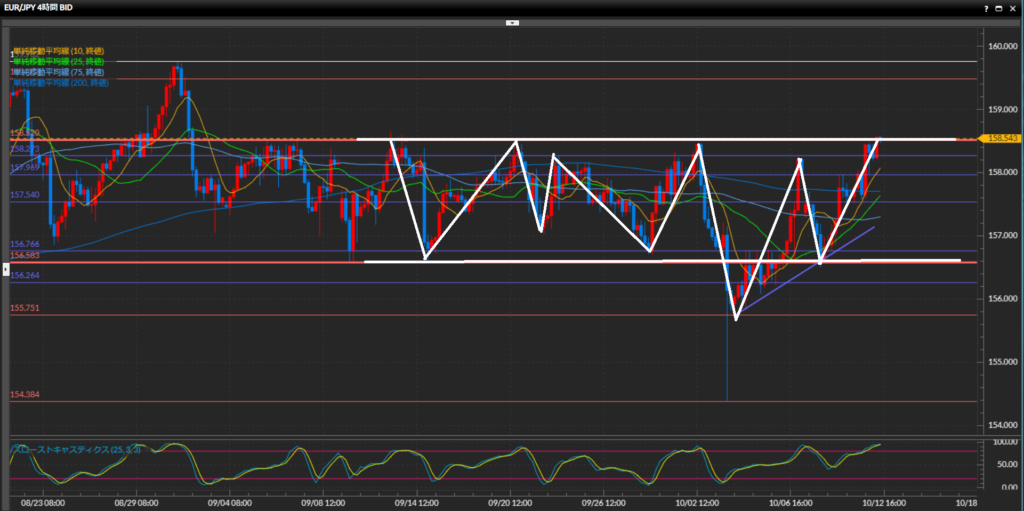Screen dimensions: 1024x511
Task: Close the EUR/JPY chart window
Action: tap(1013, 7)
